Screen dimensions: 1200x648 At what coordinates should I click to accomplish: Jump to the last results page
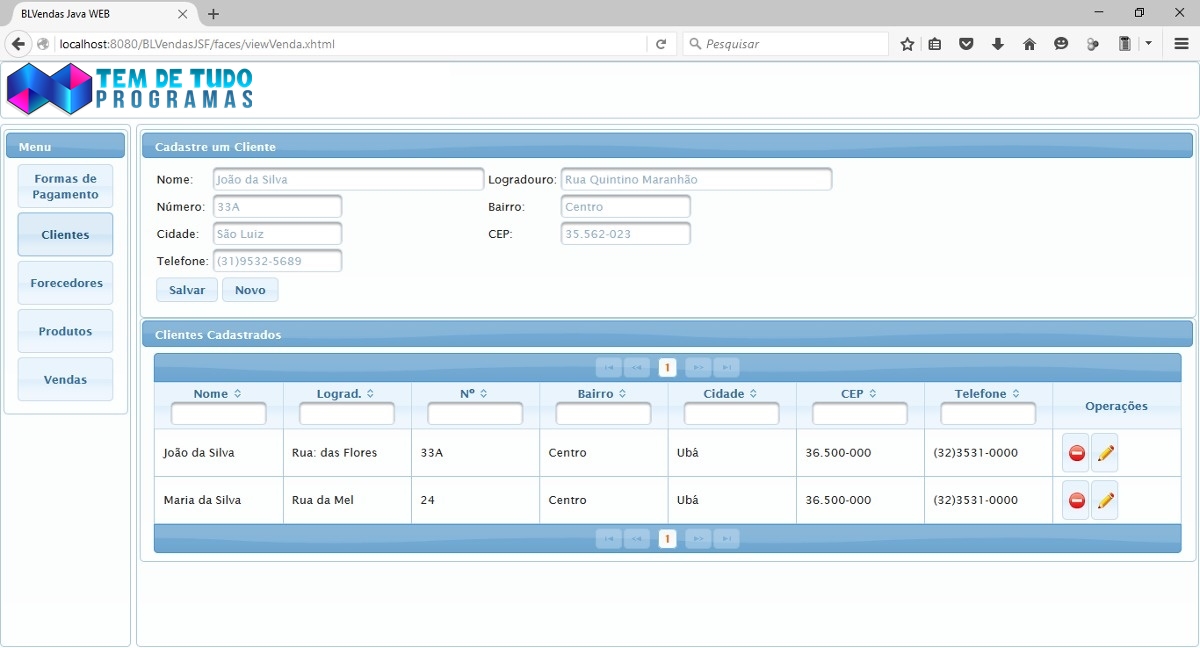pos(727,367)
